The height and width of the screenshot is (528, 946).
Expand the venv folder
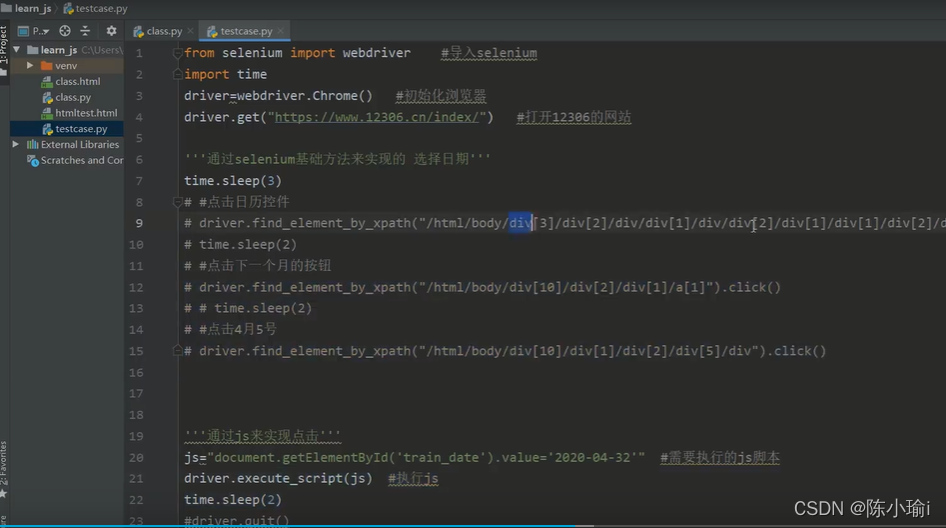[x=30, y=65]
